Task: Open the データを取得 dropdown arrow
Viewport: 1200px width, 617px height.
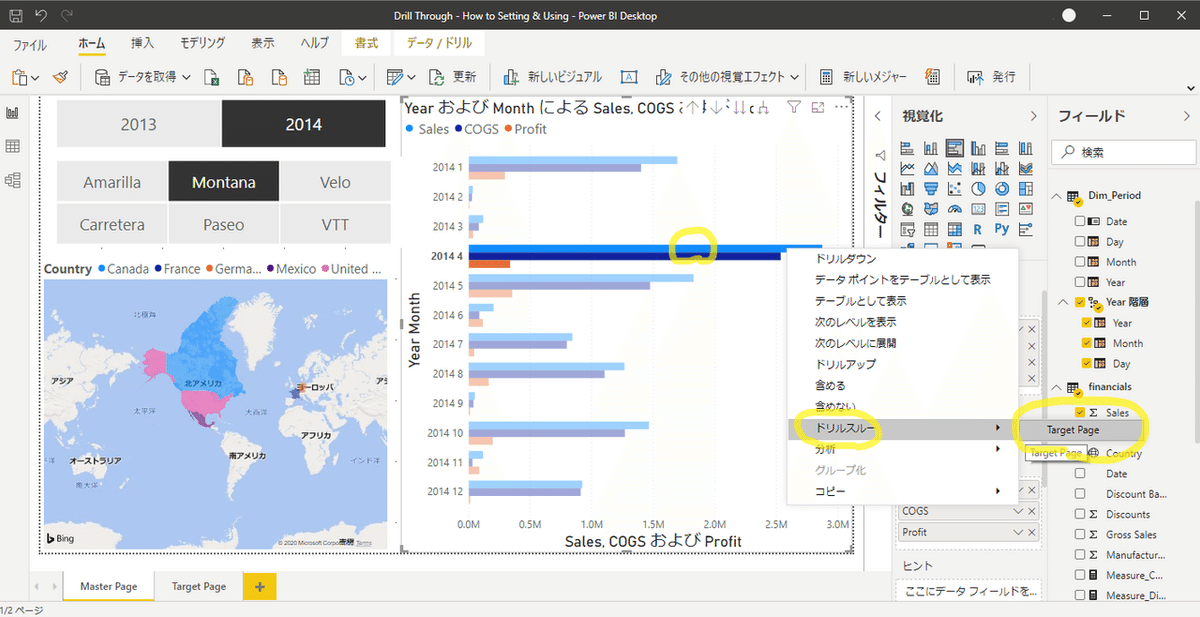Action: pos(186,77)
